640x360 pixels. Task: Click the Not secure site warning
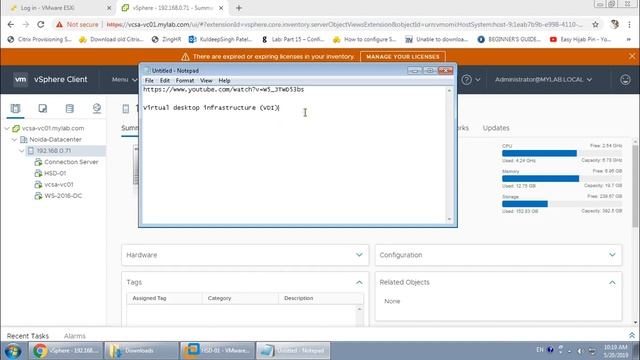[78, 24]
